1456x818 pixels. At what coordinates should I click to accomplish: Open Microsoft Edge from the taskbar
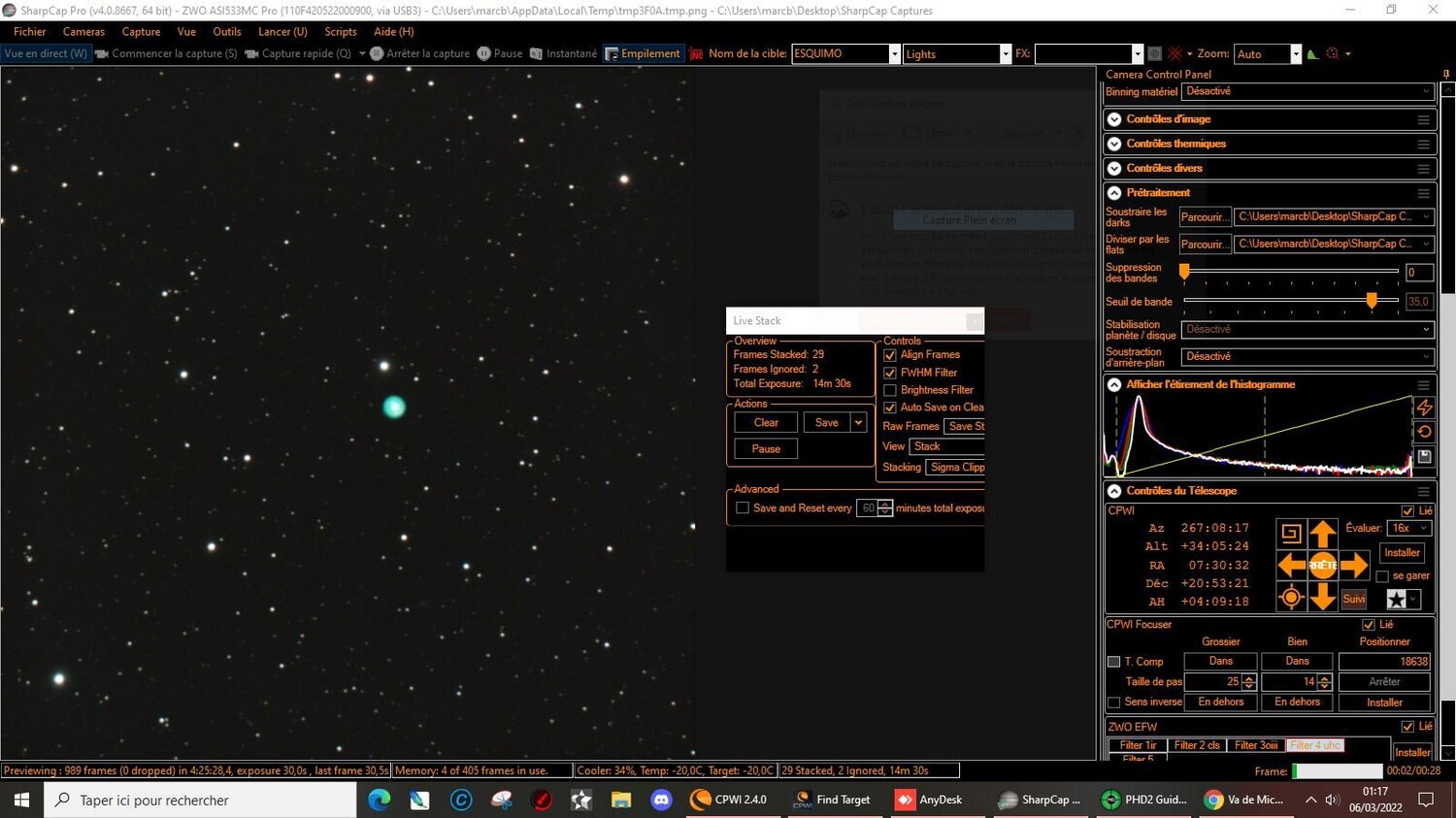(380, 800)
